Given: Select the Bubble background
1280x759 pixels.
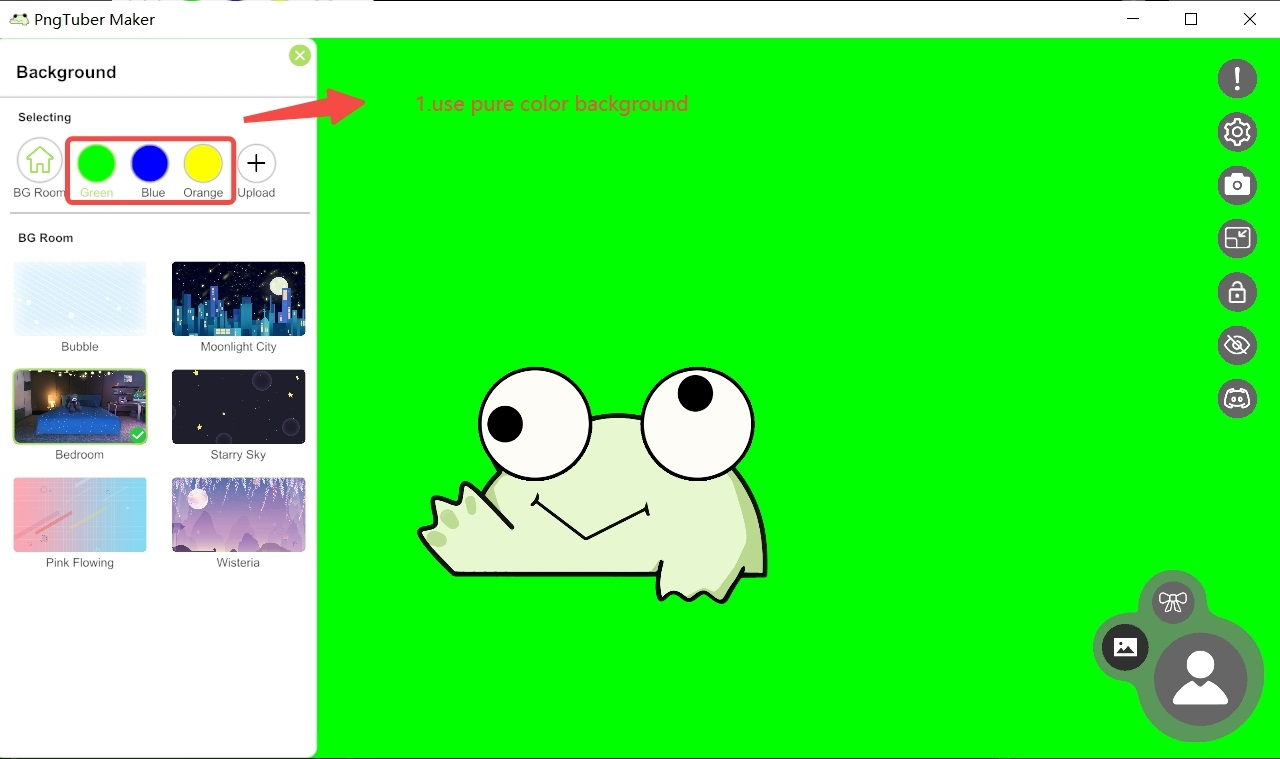Looking at the screenshot, I should [80, 298].
